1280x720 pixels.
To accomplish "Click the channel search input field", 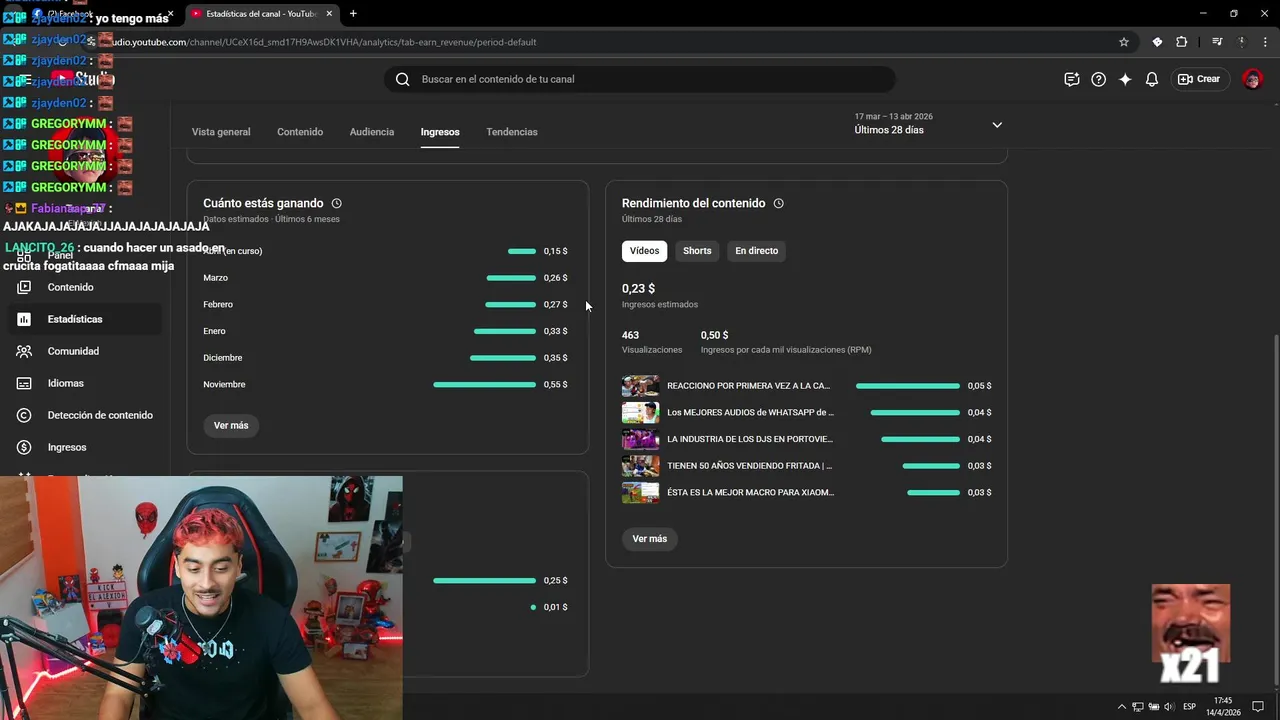I will [640, 79].
